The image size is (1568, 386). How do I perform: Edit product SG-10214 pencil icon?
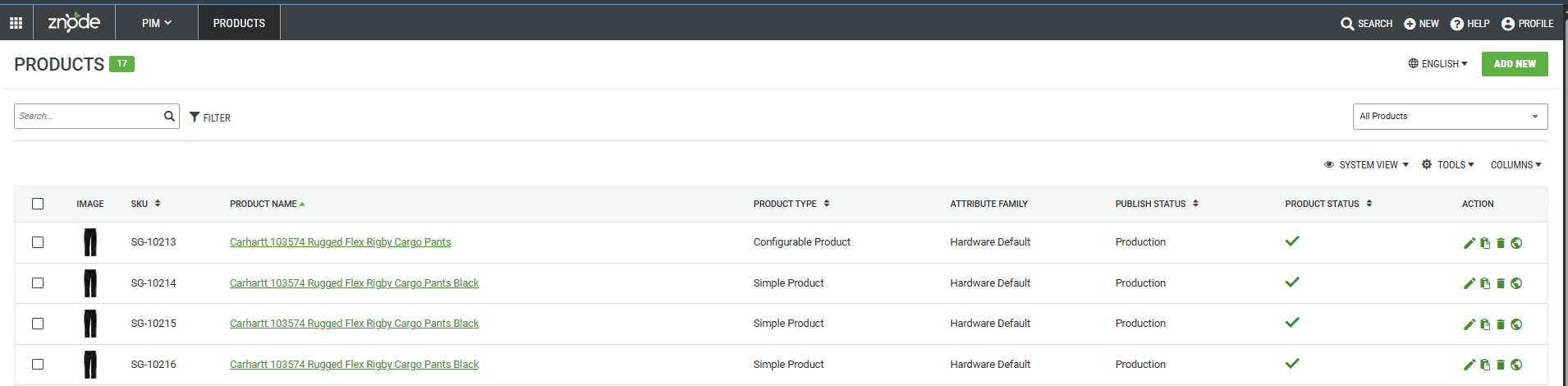(1469, 283)
